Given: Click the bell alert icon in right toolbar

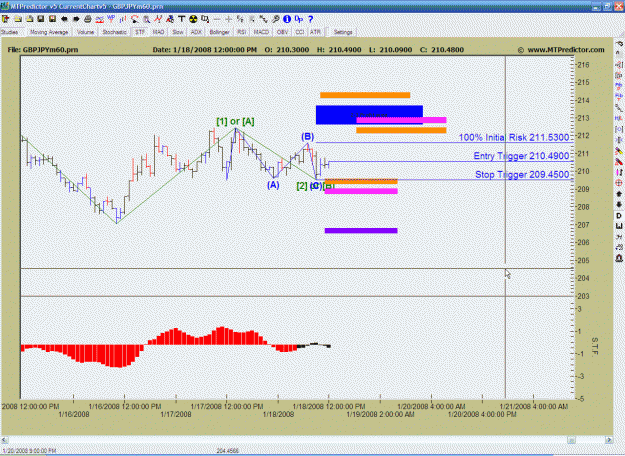Looking at the screenshot, I should point(619,258).
